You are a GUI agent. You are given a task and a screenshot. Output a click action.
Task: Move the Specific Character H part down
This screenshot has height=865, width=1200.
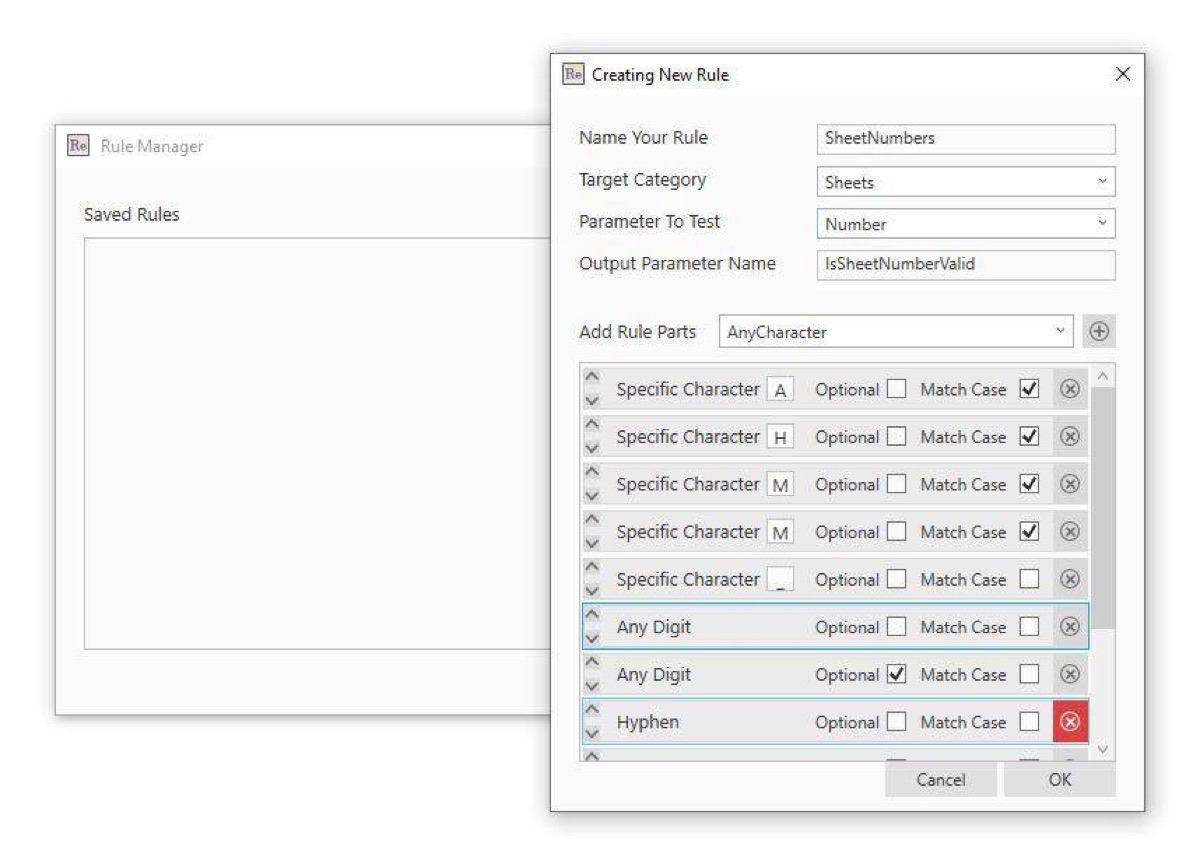pyautogui.click(x=591, y=448)
